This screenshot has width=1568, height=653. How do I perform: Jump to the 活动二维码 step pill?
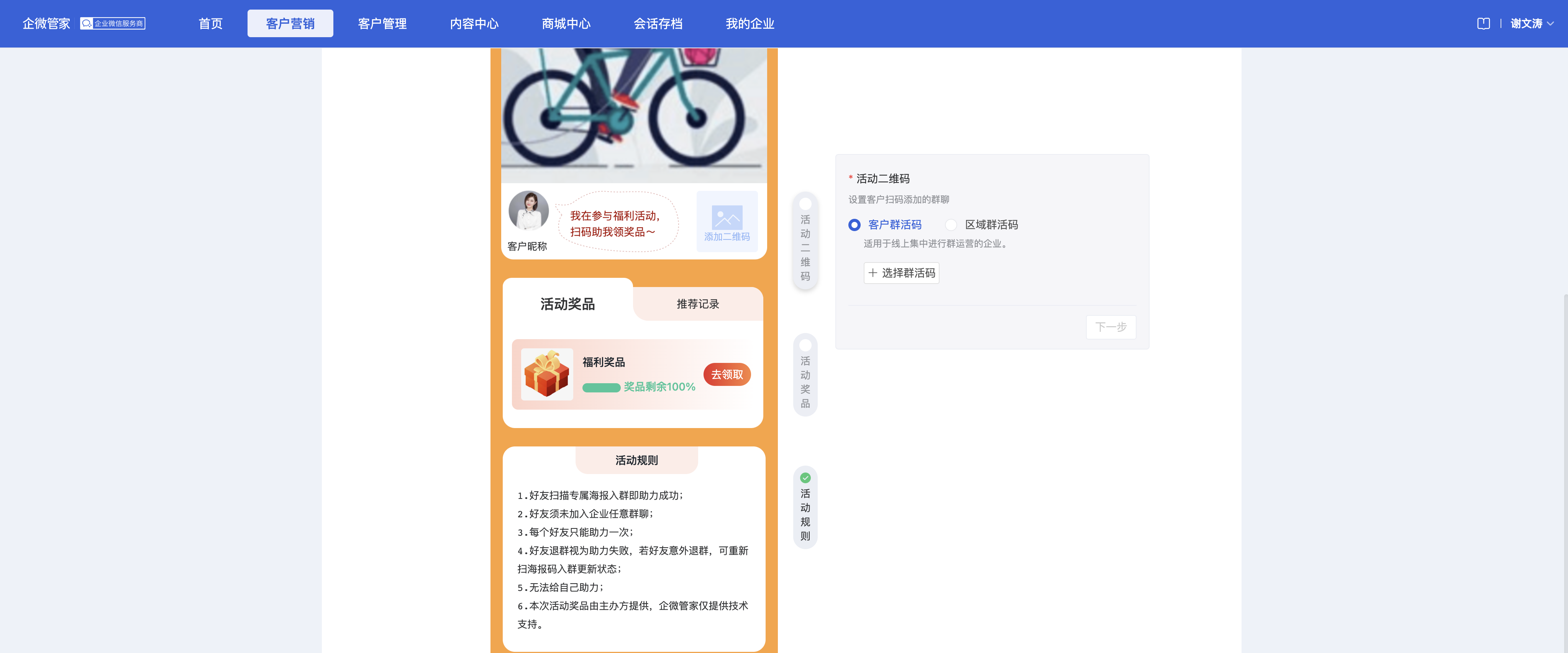(805, 240)
